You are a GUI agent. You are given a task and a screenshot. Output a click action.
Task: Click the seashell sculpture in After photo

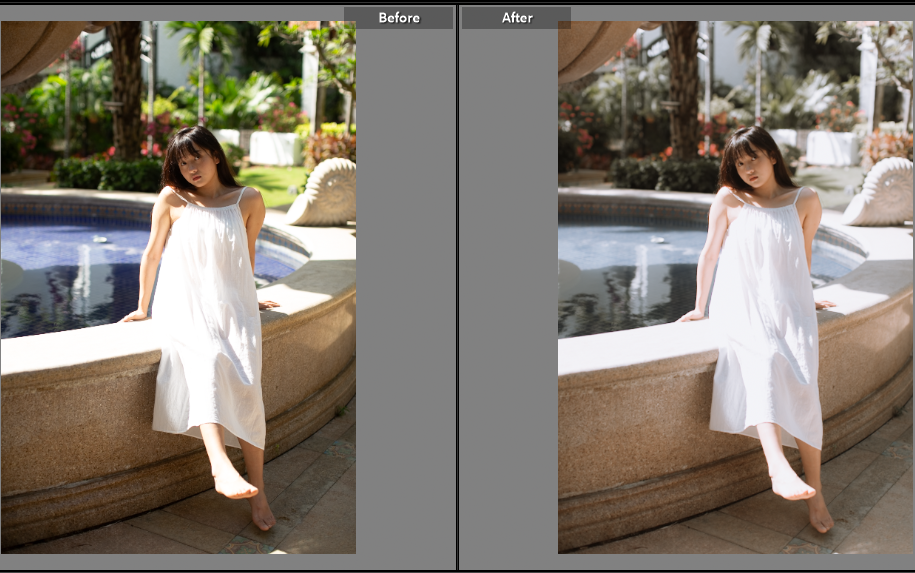click(880, 193)
